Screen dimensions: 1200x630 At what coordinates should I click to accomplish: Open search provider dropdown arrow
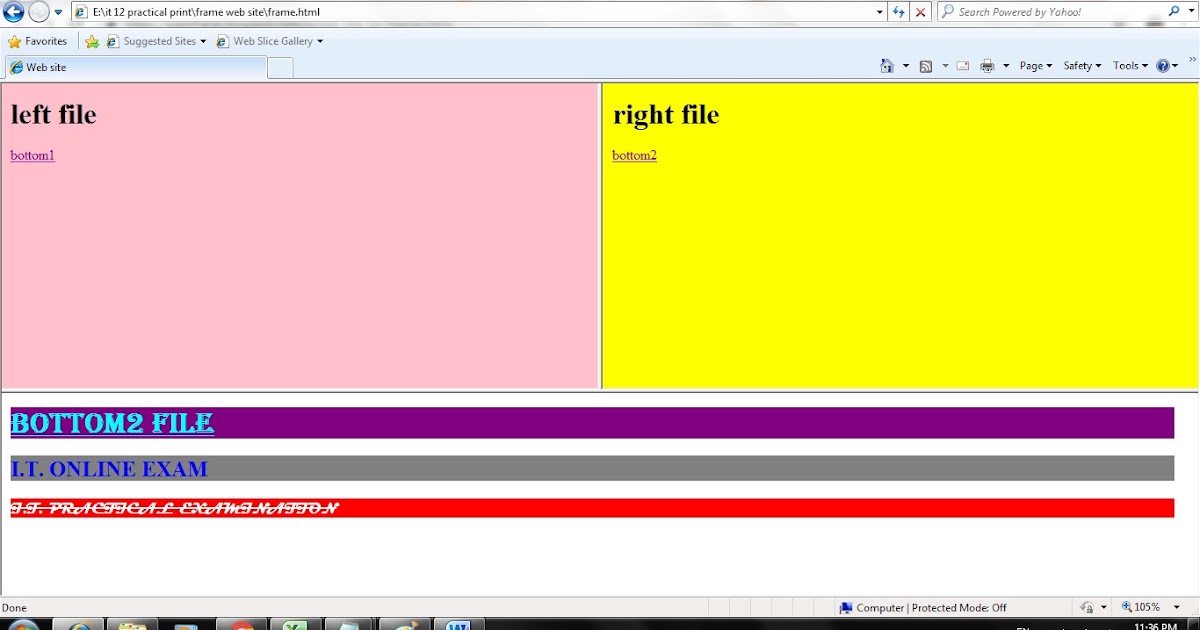tap(1190, 12)
